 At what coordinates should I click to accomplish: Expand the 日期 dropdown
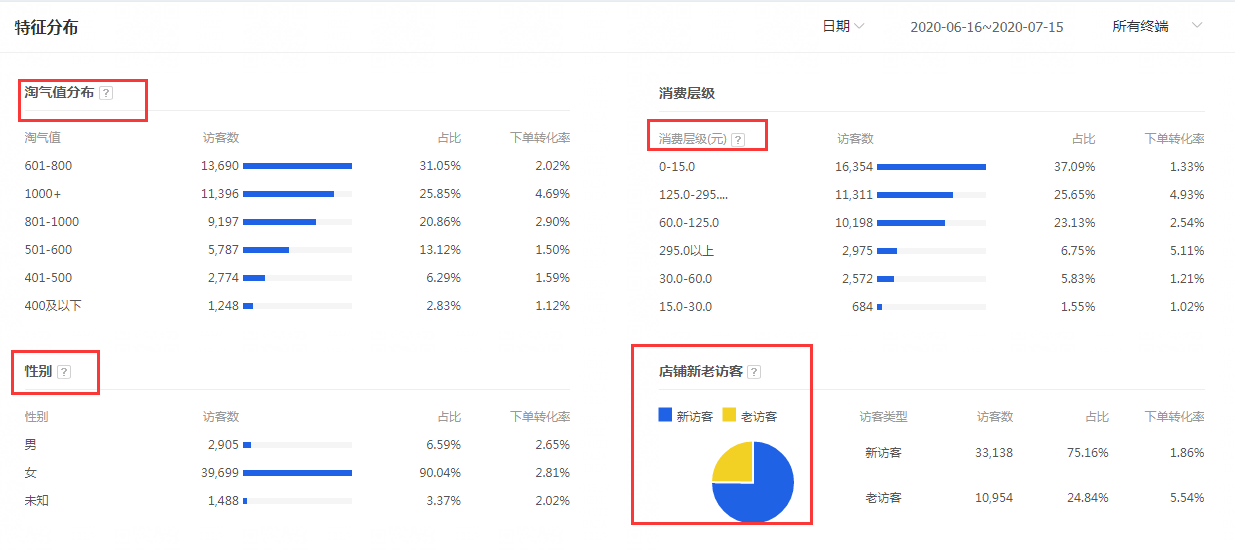tap(843, 26)
